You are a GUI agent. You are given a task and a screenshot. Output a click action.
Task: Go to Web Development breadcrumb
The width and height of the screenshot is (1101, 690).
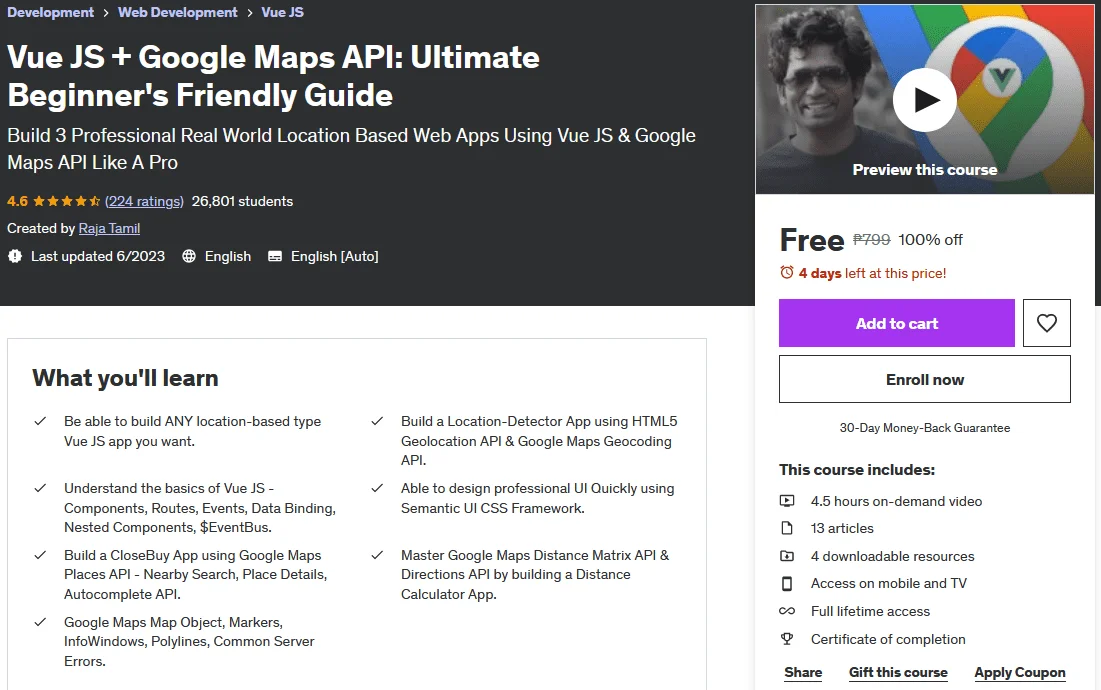tap(178, 12)
